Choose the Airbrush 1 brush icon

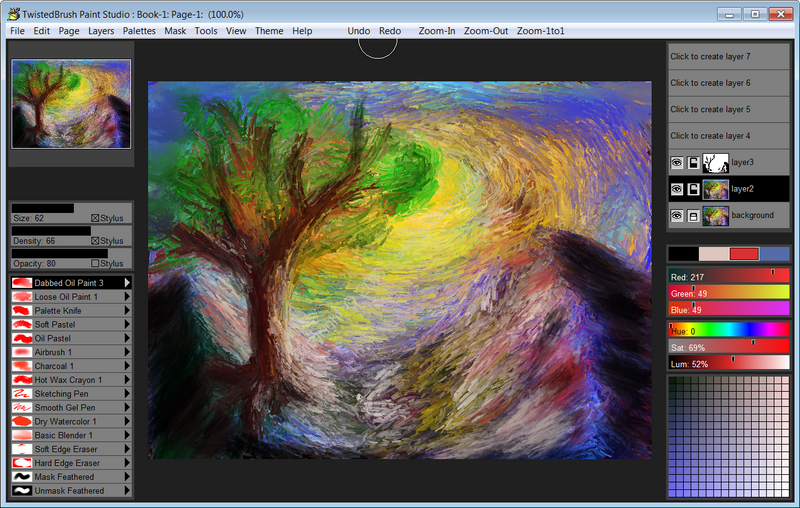coord(22,352)
